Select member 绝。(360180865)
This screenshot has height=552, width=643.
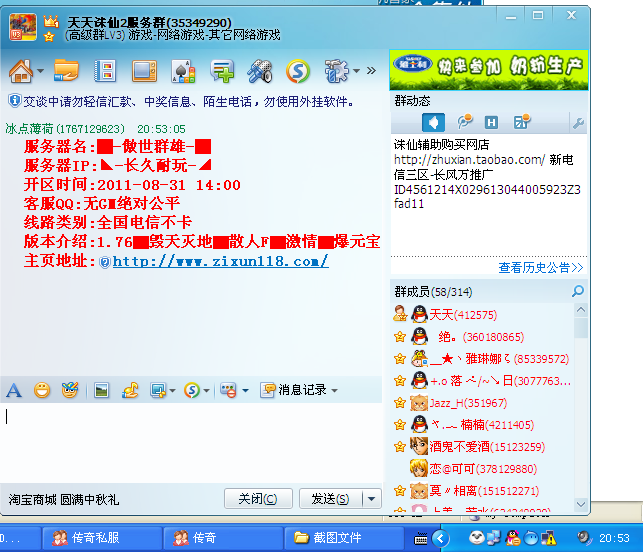481,337
